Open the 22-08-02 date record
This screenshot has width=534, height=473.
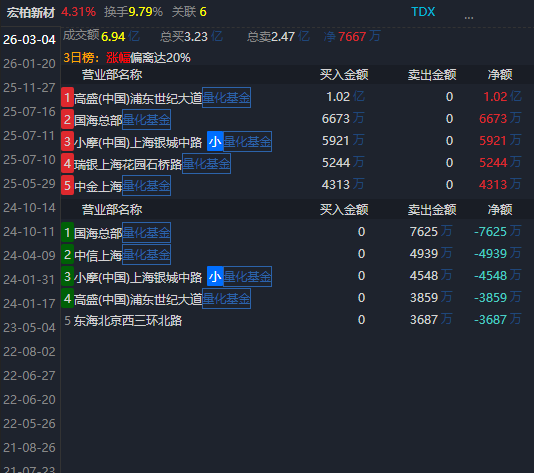(x=29, y=351)
